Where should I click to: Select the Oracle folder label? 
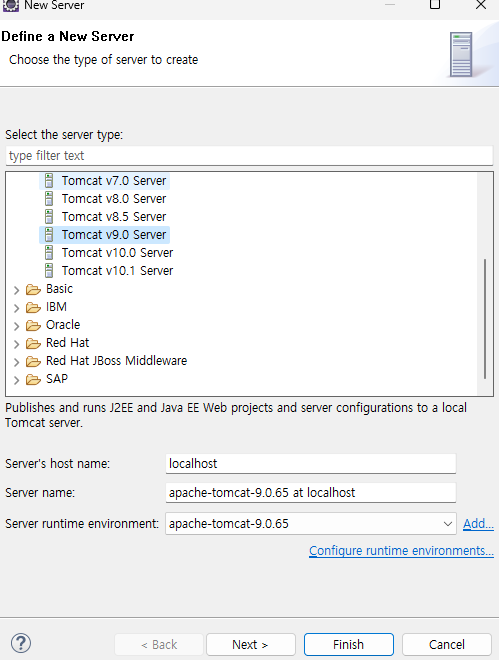click(63, 325)
